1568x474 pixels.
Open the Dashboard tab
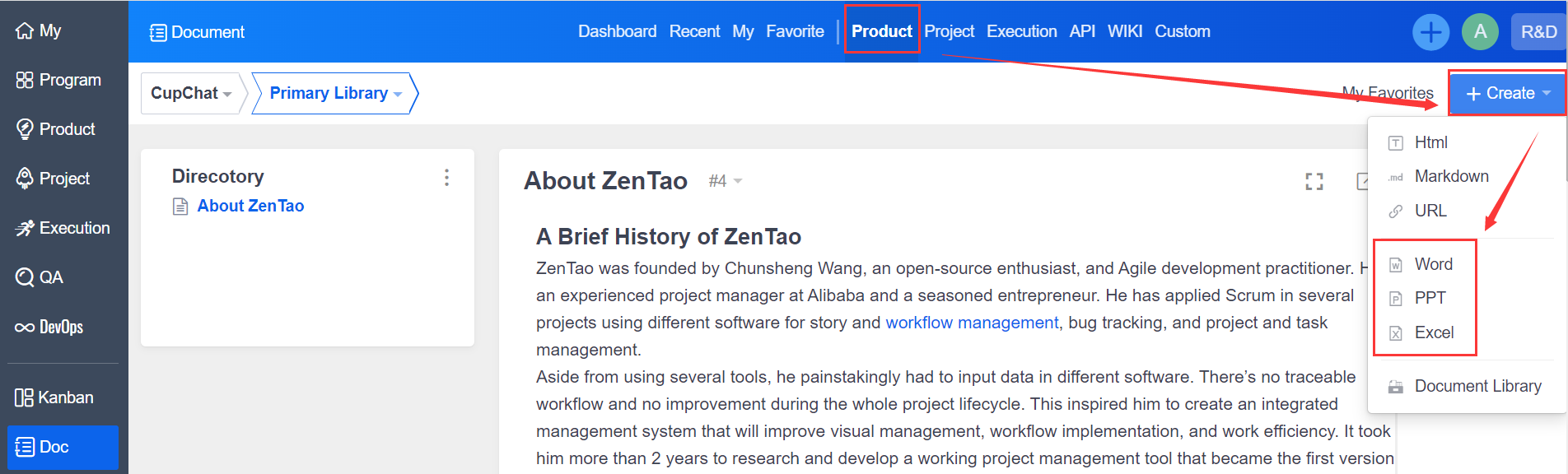[x=617, y=31]
